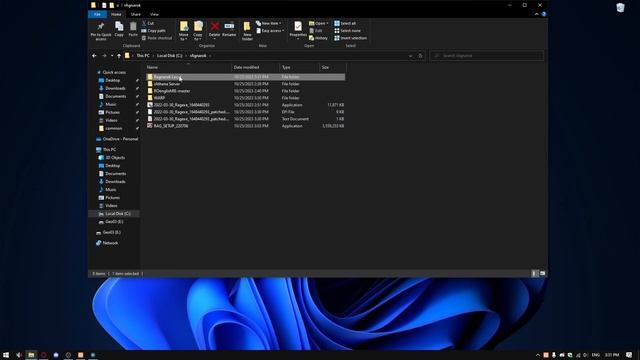The image size is (640, 360).
Task: Refresh the current folder view
Action: (x=420, y=56)
